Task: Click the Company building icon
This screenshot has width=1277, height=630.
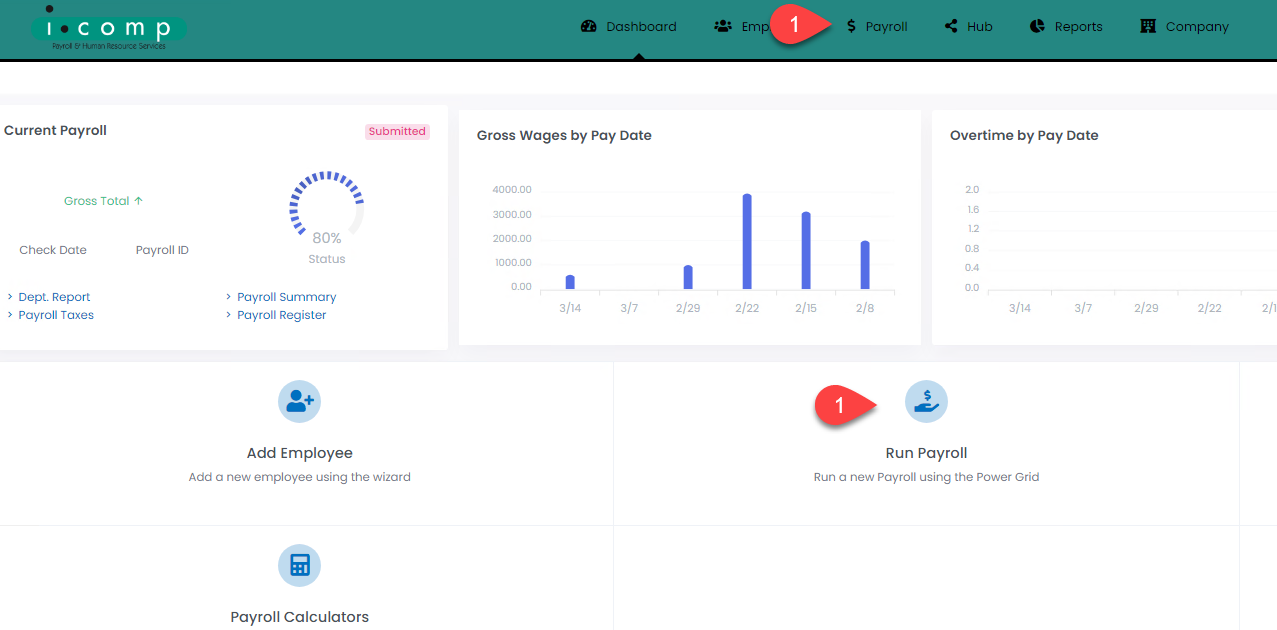Action: tap(1148, 27)
